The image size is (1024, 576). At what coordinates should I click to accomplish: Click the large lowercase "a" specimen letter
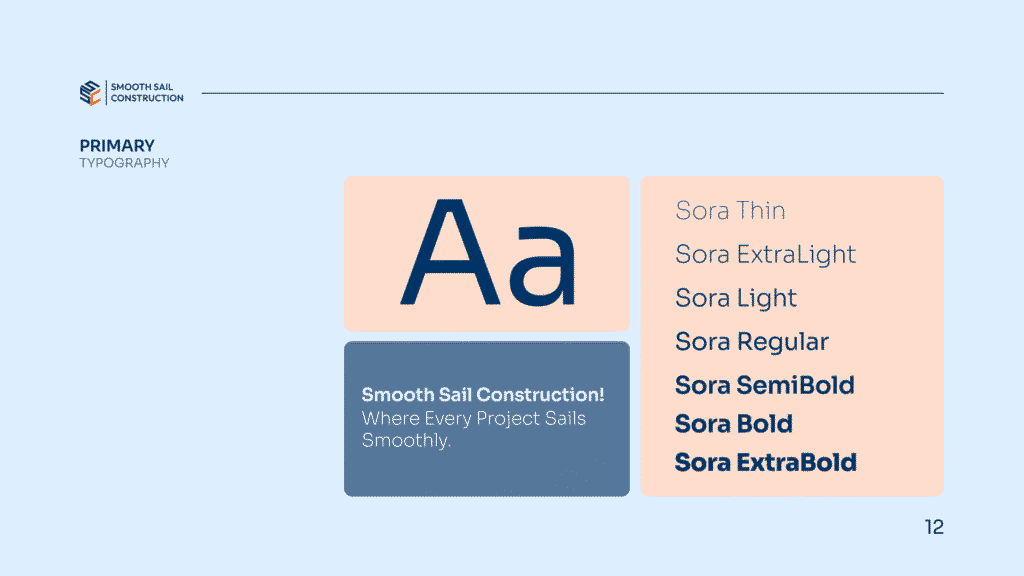pos(544,267)
